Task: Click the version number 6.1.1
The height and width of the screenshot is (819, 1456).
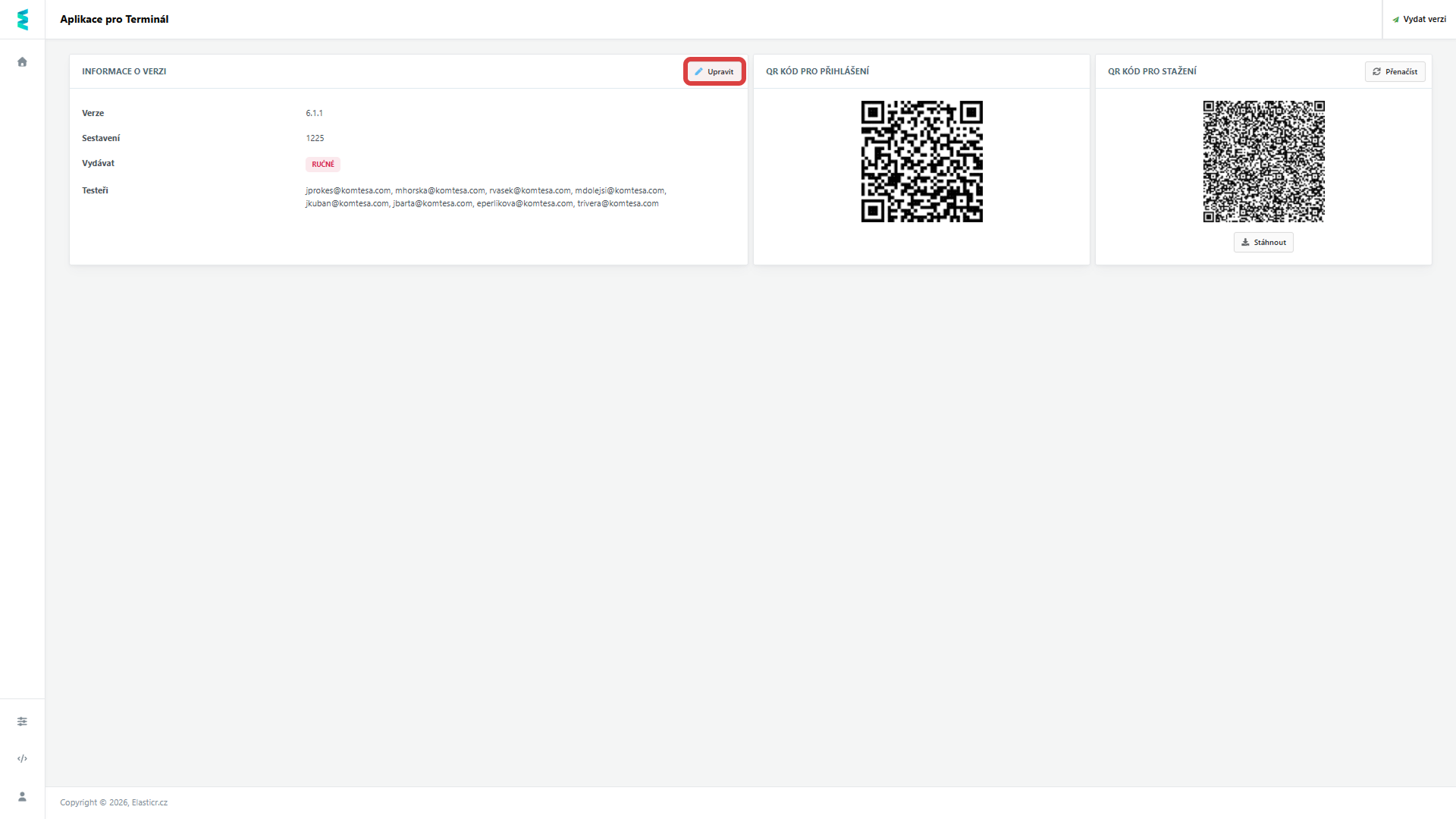Action: point(314,114)
